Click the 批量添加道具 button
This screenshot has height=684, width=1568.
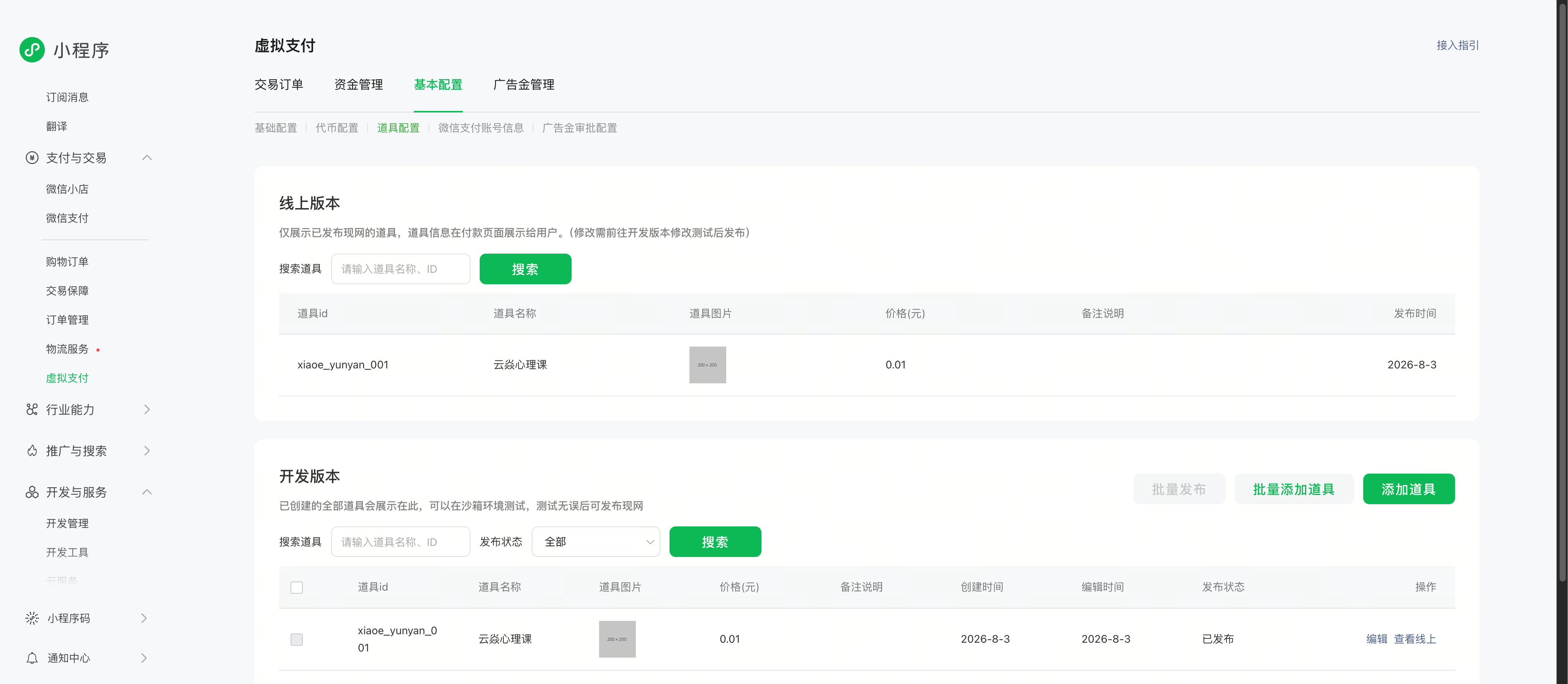coord(1294,489)
